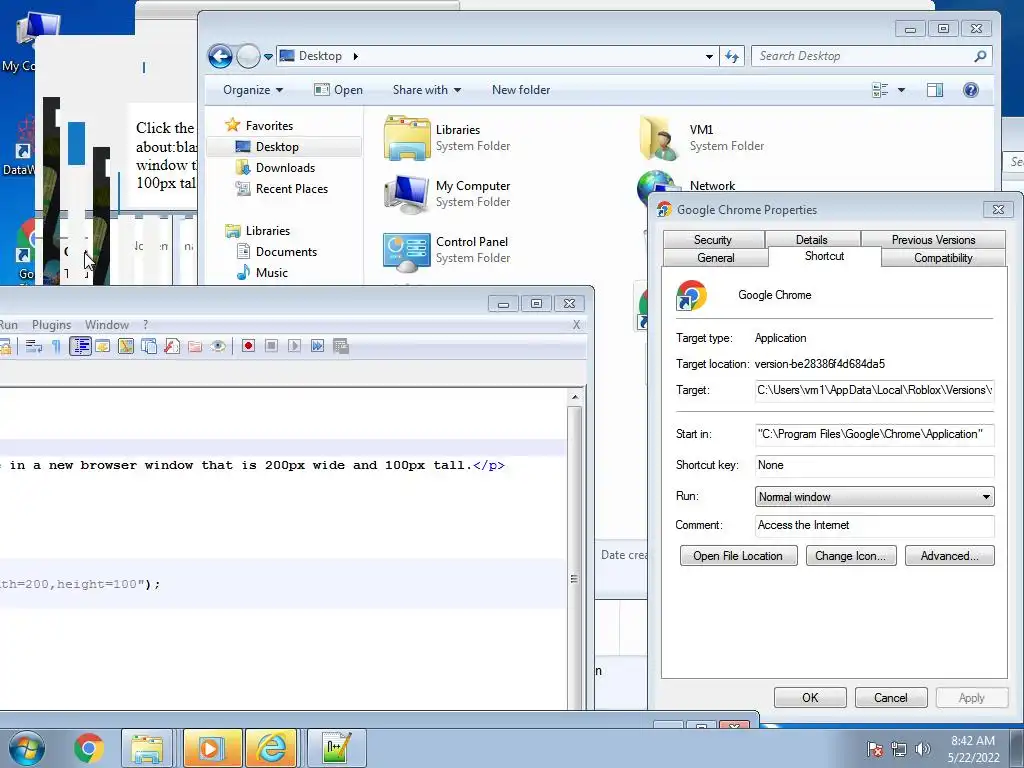The width and height of the screenshot is (1024, 768).
Task: Open the Share with dropdown
Action: tap(426, 90)
